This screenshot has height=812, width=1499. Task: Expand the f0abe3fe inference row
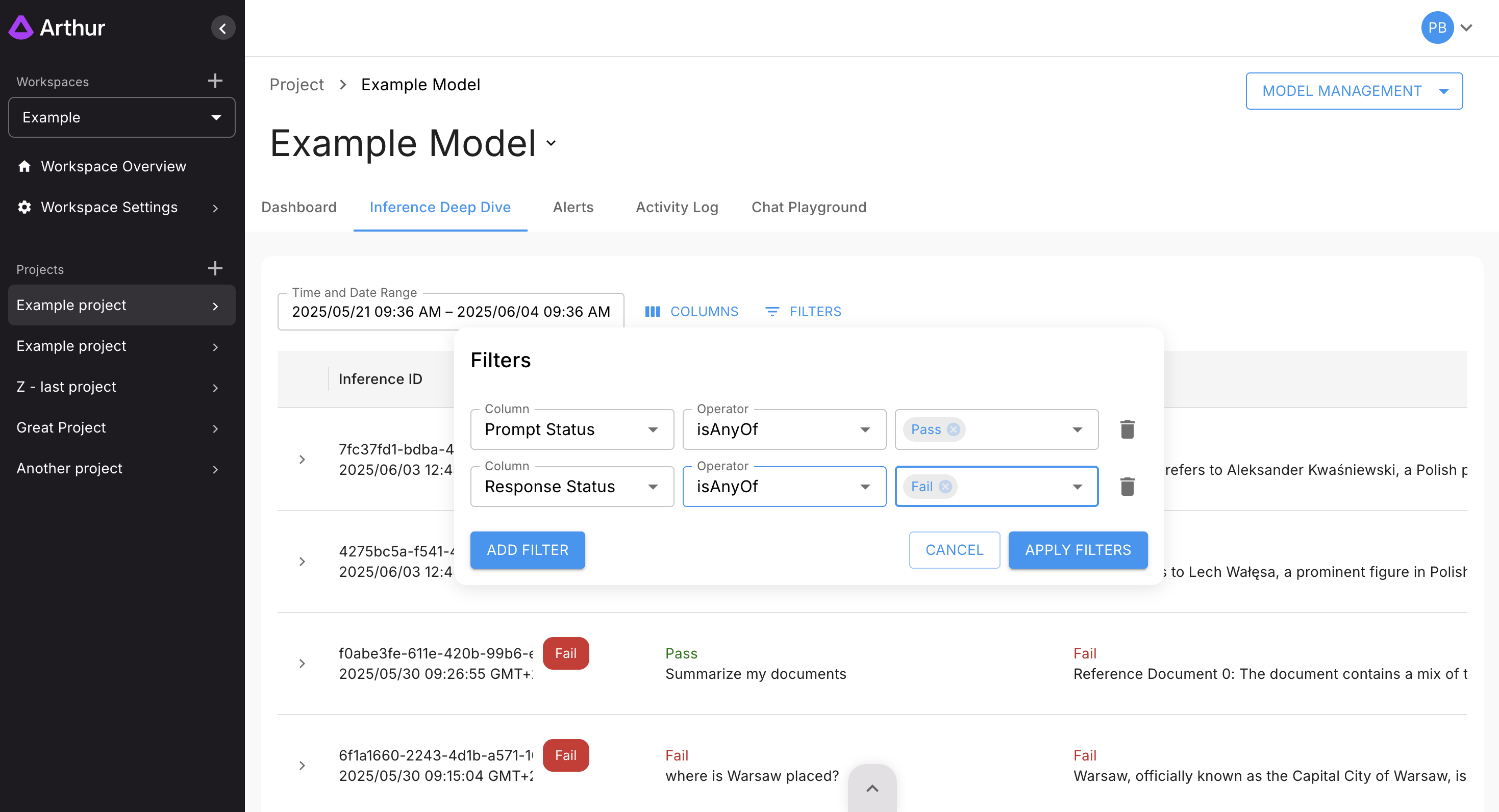302,664
